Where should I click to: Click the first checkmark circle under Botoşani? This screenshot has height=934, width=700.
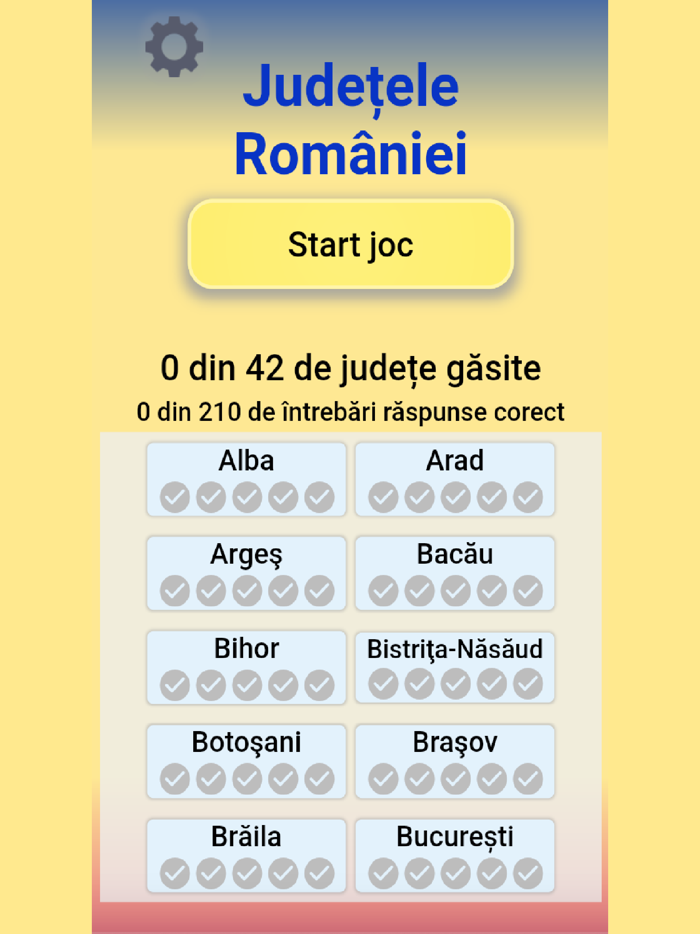point(176,778)
